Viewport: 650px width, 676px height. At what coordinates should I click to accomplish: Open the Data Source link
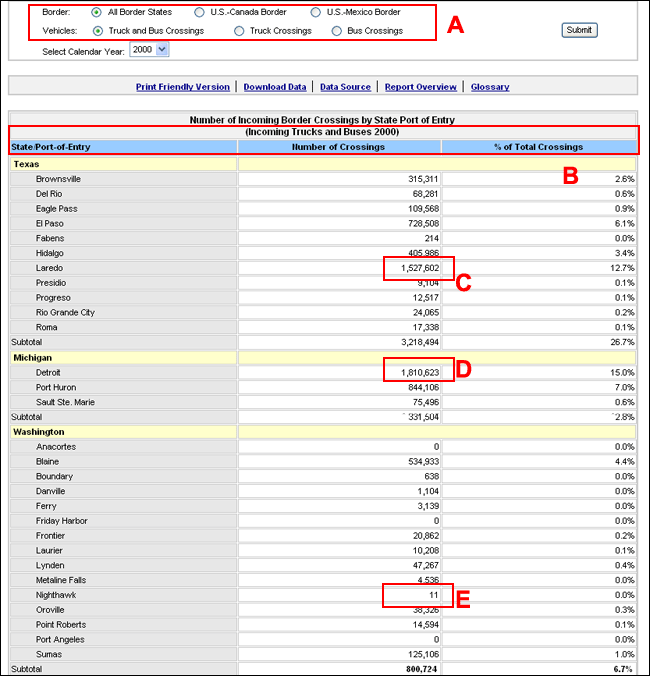click(345, 87)
